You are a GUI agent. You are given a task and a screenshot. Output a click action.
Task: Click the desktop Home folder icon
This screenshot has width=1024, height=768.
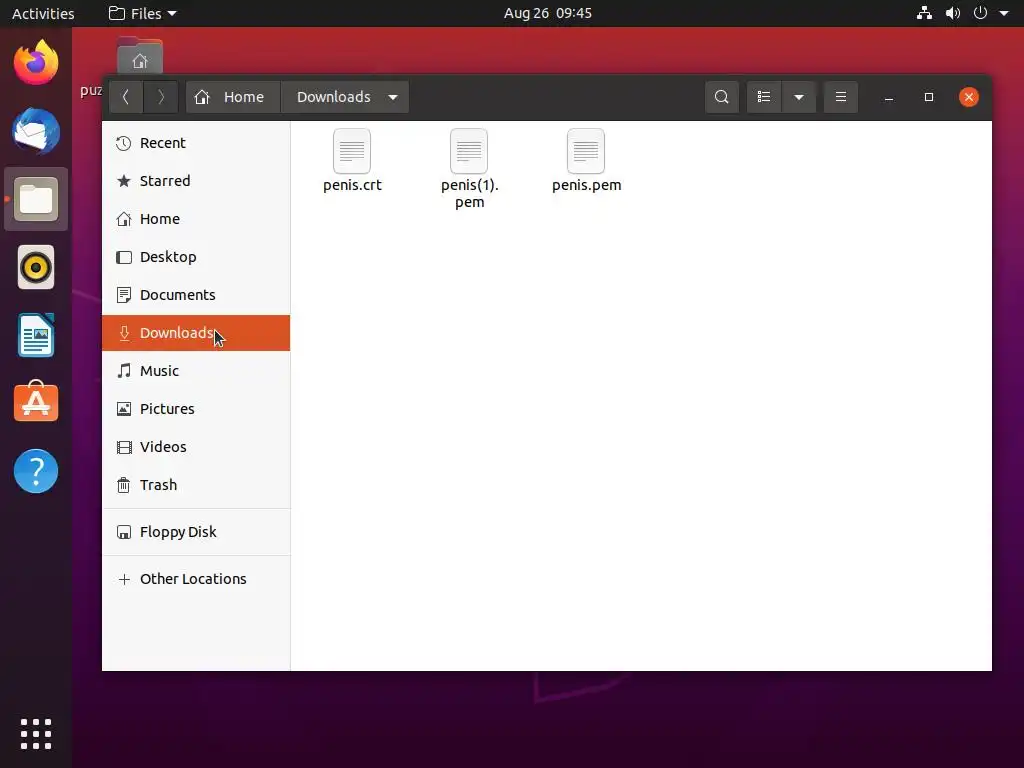pyautogui.click(x=140, y=57)
